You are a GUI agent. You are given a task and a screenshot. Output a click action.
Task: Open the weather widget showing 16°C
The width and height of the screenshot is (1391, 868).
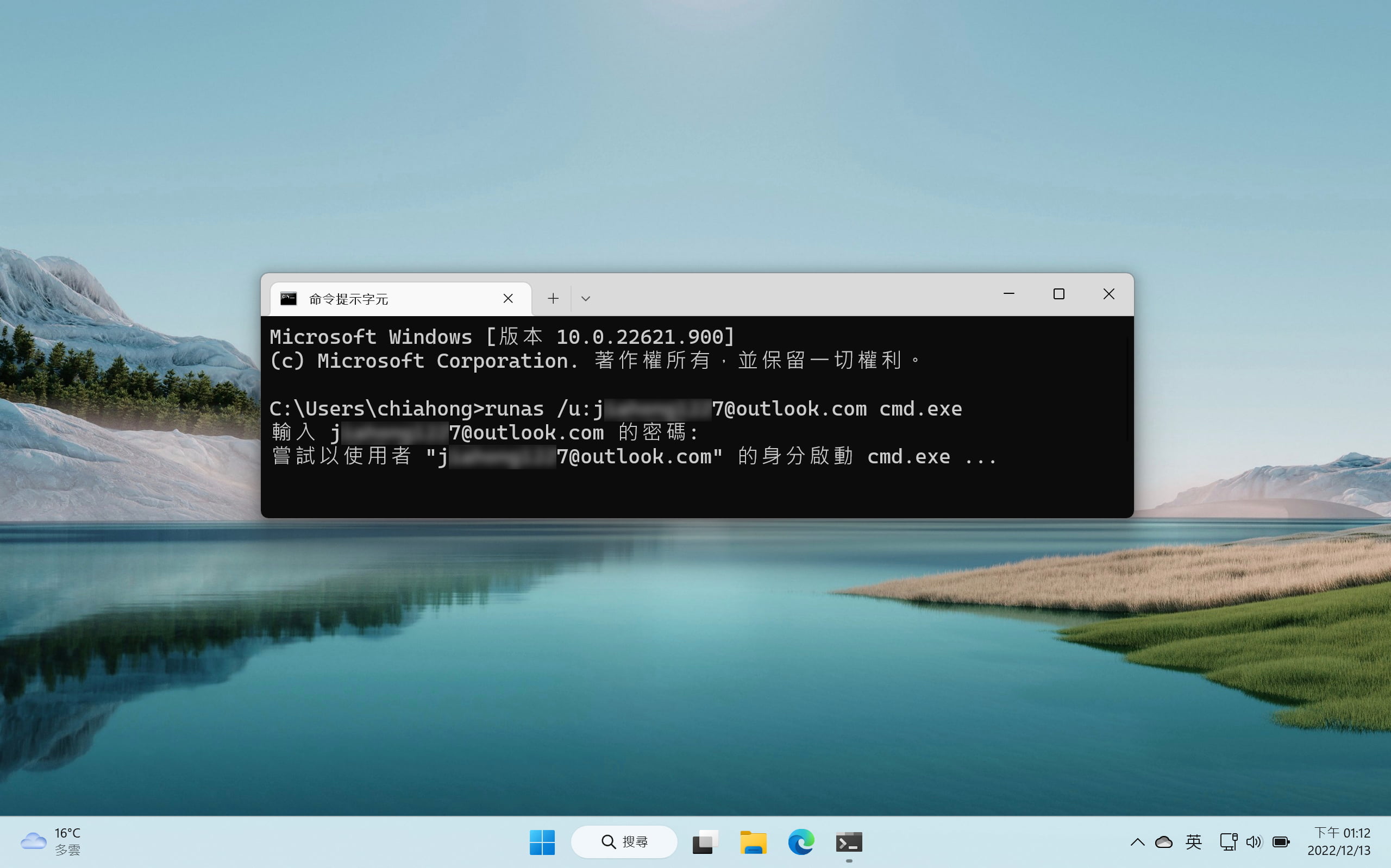51,841
